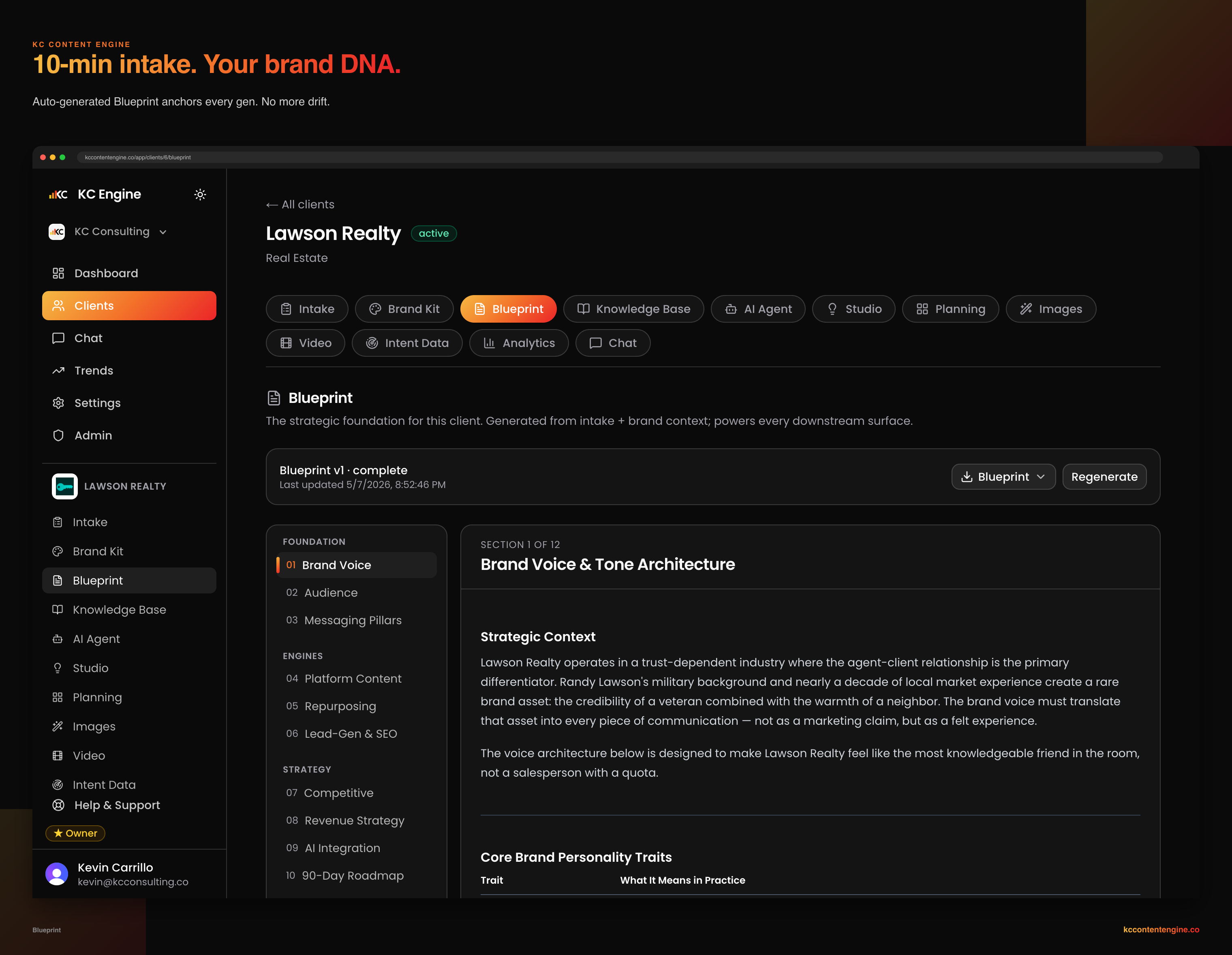Click the Help & Support lifebuoy icon
The width and height of the screenshot is (1232, 955).
click(58, 805)
